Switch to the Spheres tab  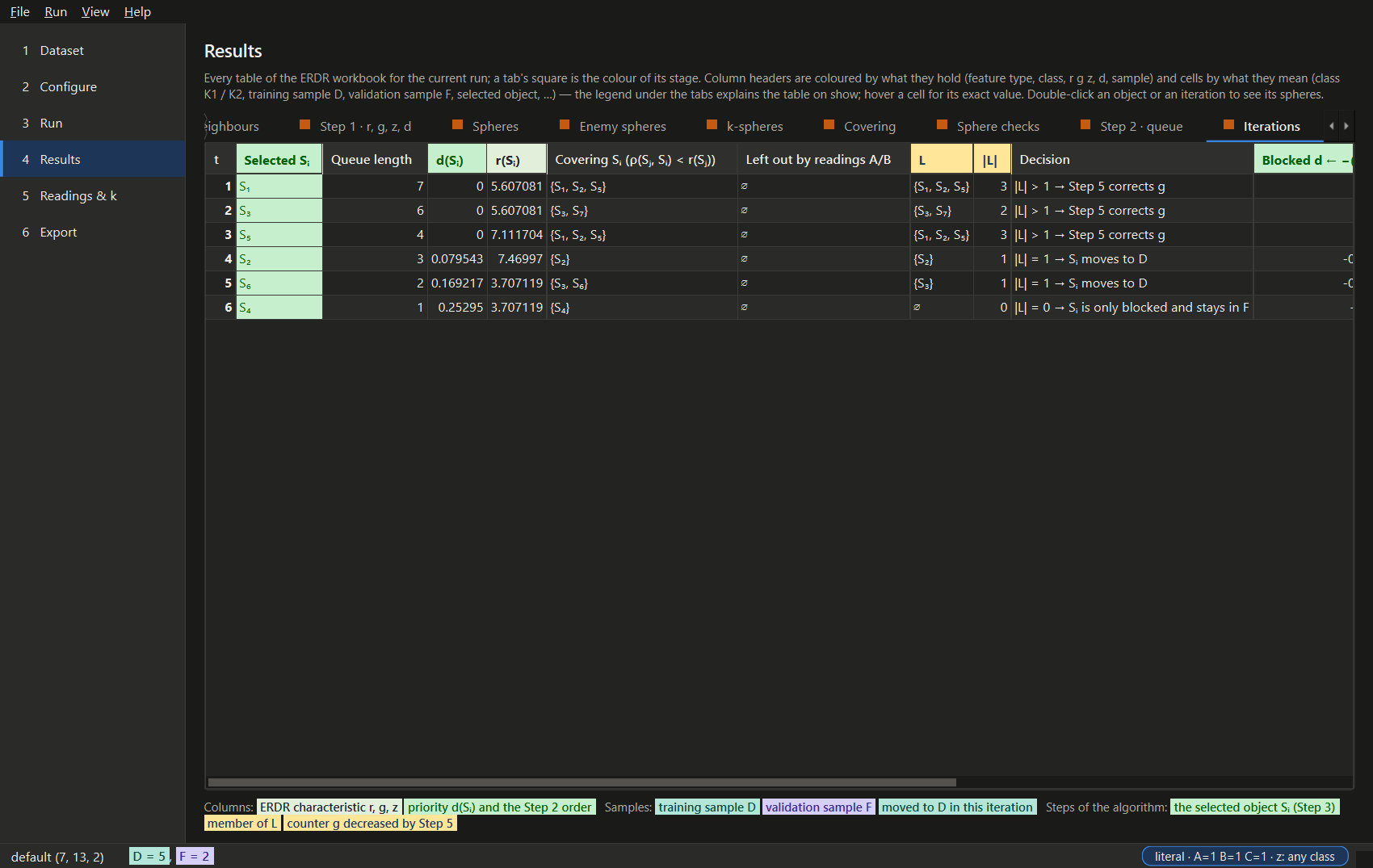click(x=485, y=126)
